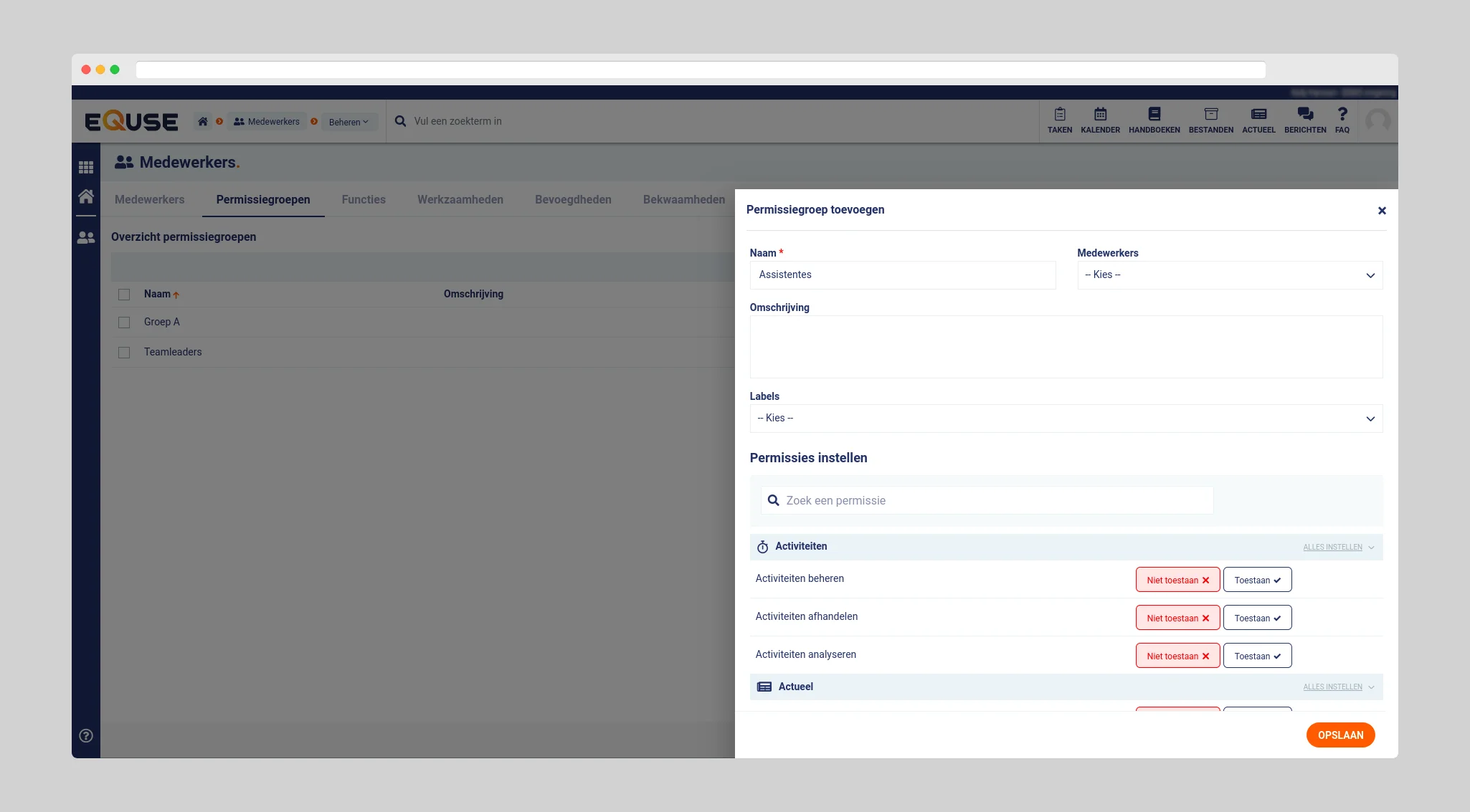Open the Labels Kies dropdown
Viewport: 1470px width, 812px height.
click(1066, 419)
